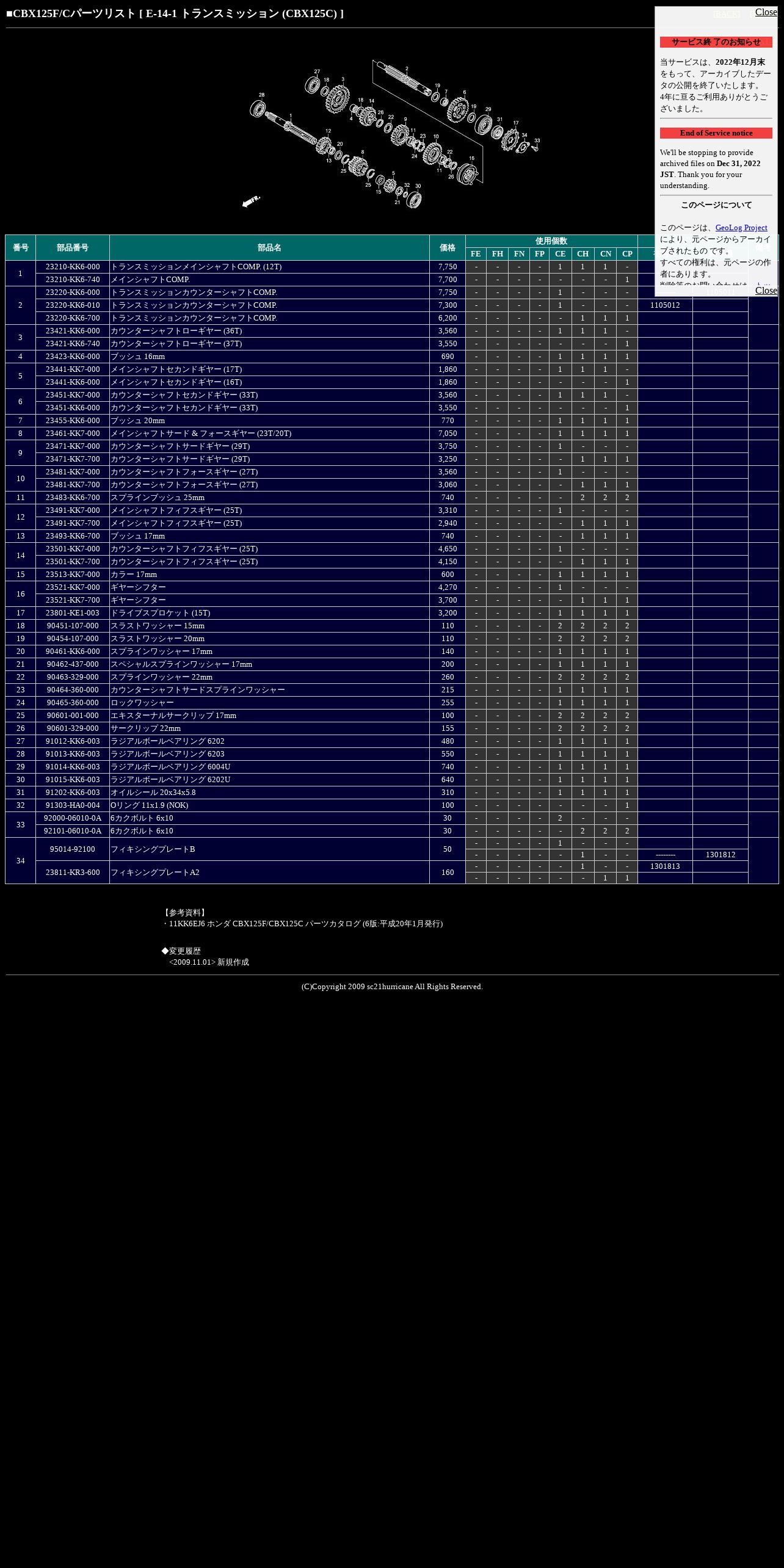The height and width of the screenshot is (1568, 784).
Task: Click the 部品名 column header
Action: tap(269, 248)
